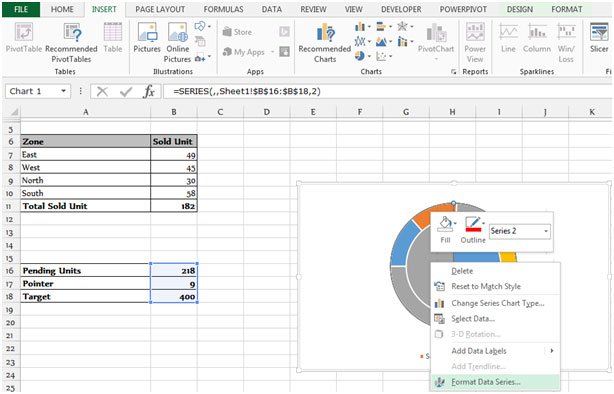Image resolution: width=614 pixels, height=394 pixels.
Task: Switch to the DATA tab
Action: coord(272,9)
